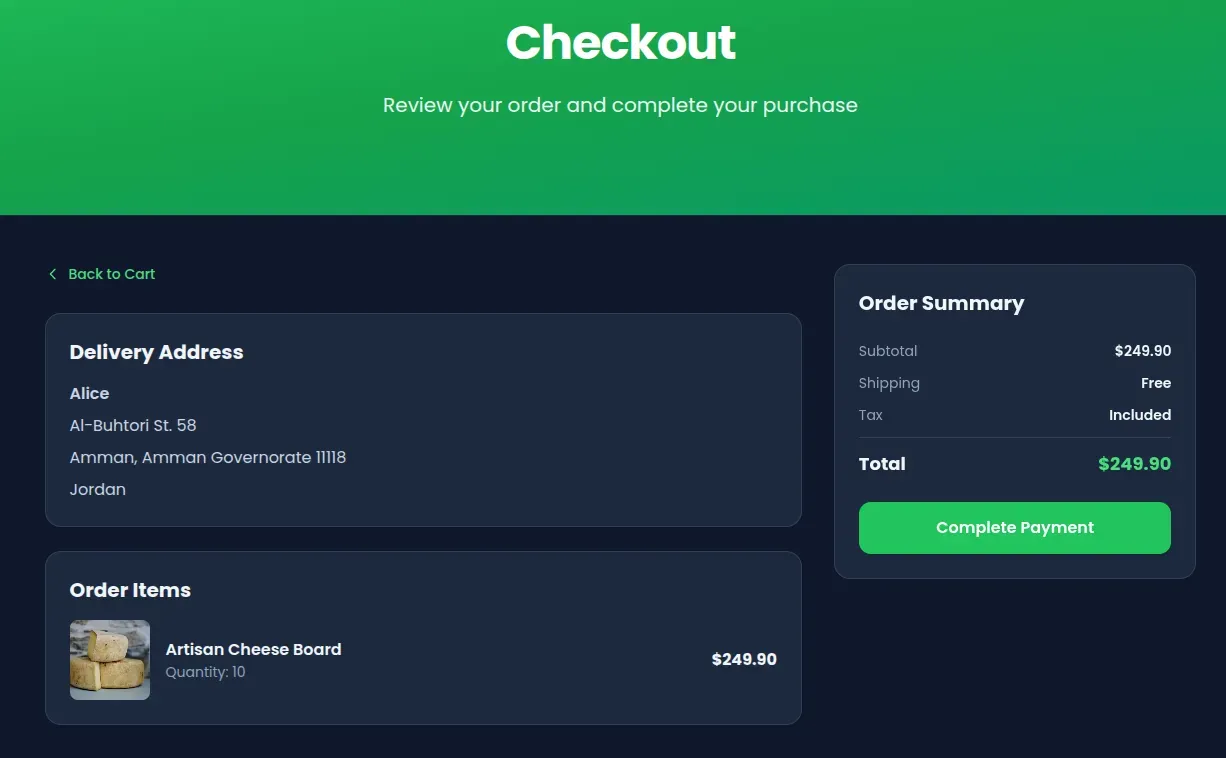Click the Order Summary heading

(x=941, y=303)
